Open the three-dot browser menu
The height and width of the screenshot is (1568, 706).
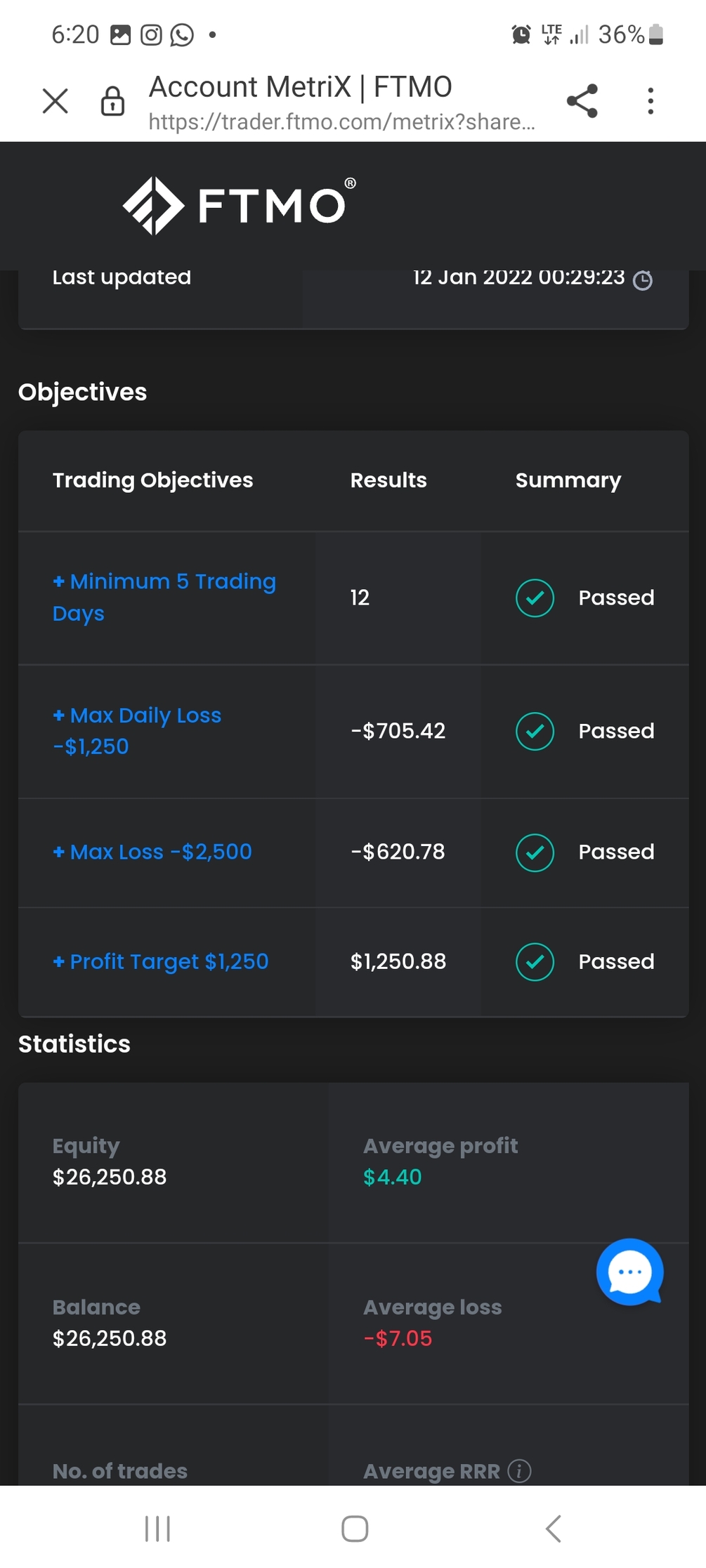tap(651, 101)
